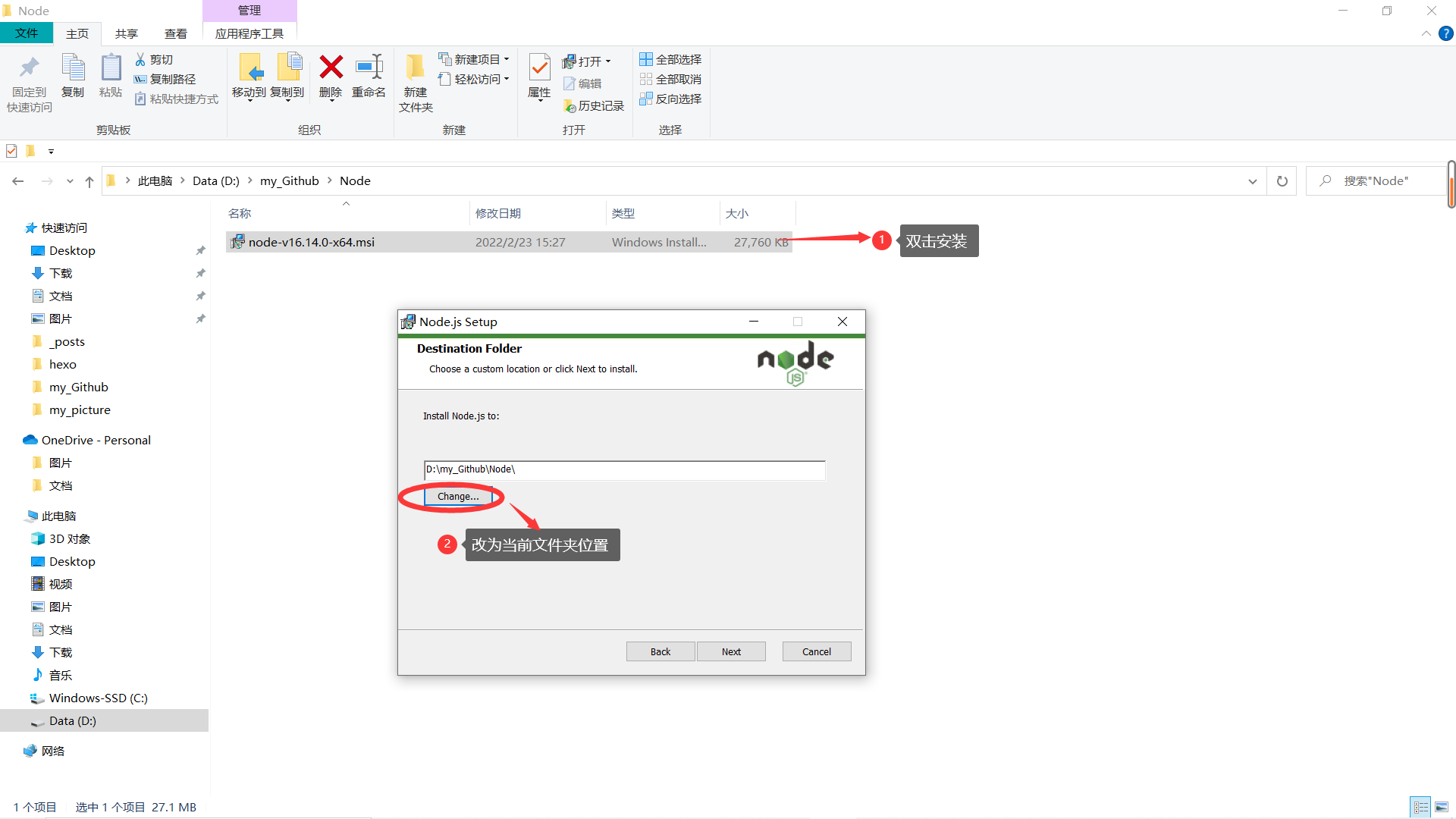This screenshot has width=1456, height=819.
Task: Click Data (D:) in the address breadcrumb
Action: coord(215,180)
